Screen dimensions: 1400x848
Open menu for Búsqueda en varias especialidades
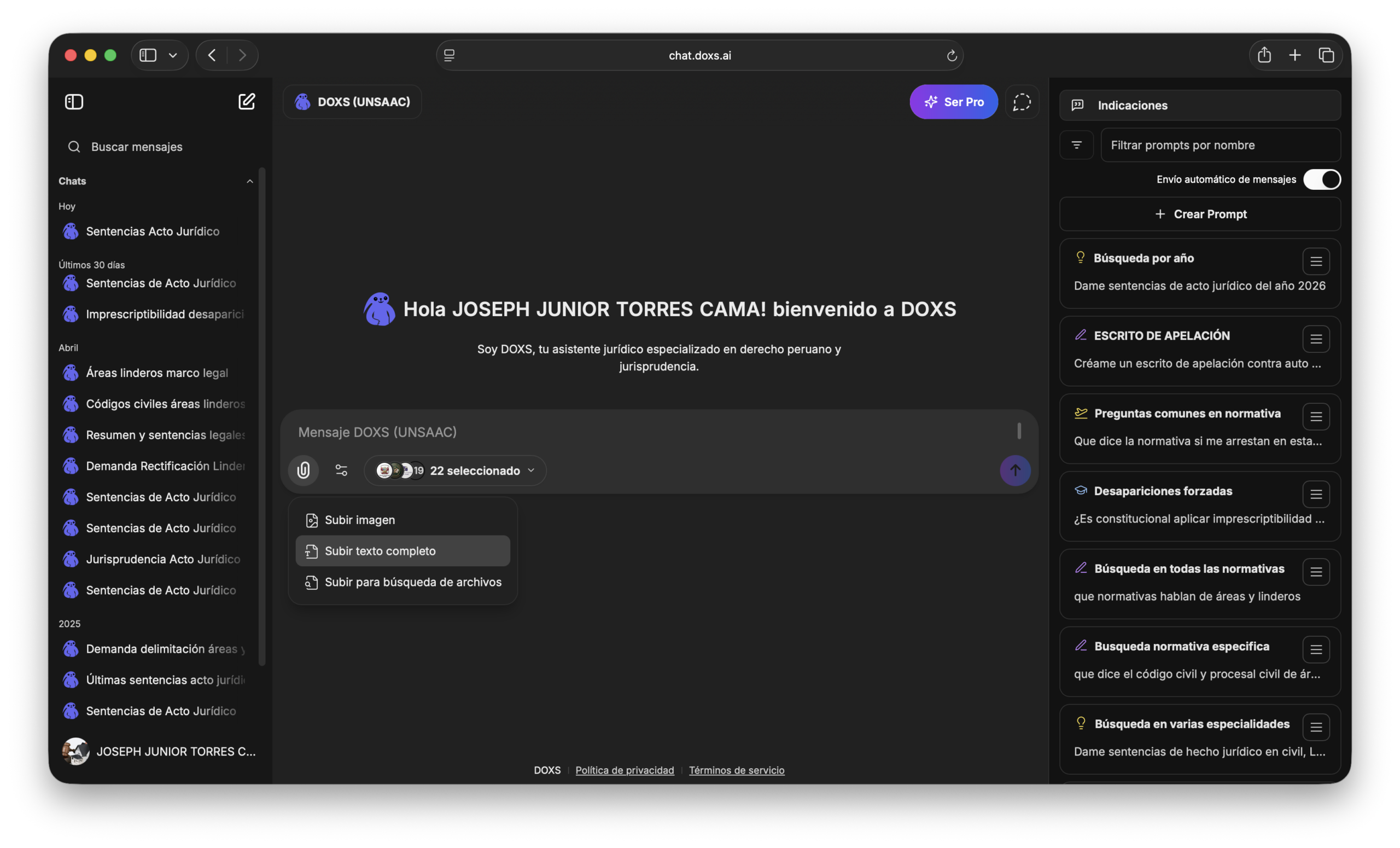1316,728
